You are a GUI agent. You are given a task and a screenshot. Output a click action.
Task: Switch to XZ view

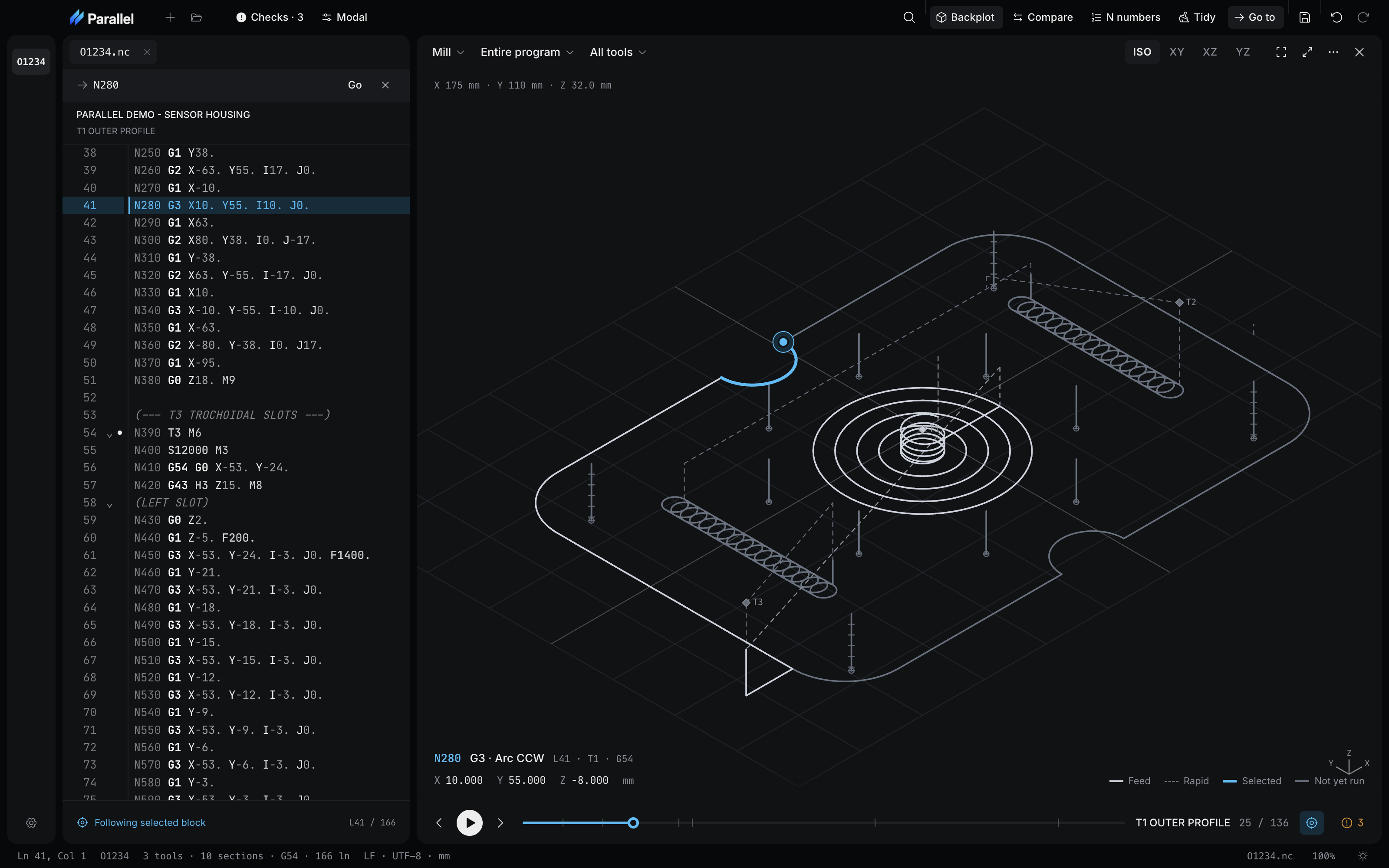pyautogui.click(x=1210, y=52)
